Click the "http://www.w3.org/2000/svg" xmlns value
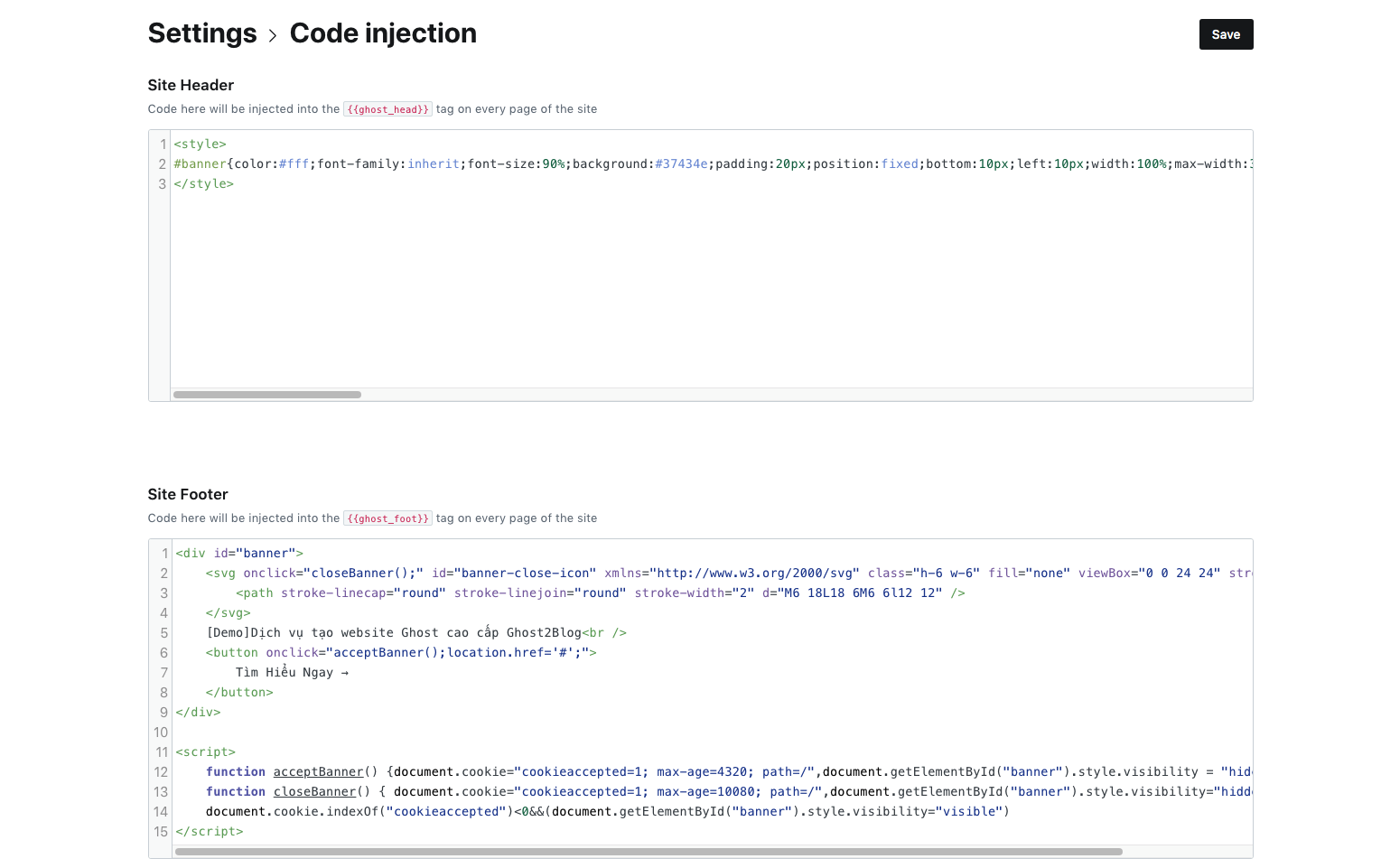The height and width of the screenshot is (868, 1381). 754,573
